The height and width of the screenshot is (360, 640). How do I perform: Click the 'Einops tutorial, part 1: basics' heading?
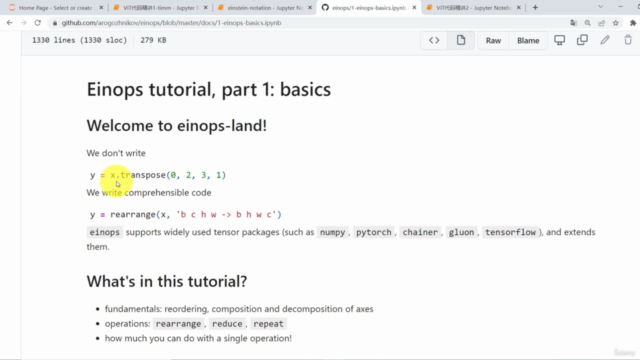click(x=209, y=89)
